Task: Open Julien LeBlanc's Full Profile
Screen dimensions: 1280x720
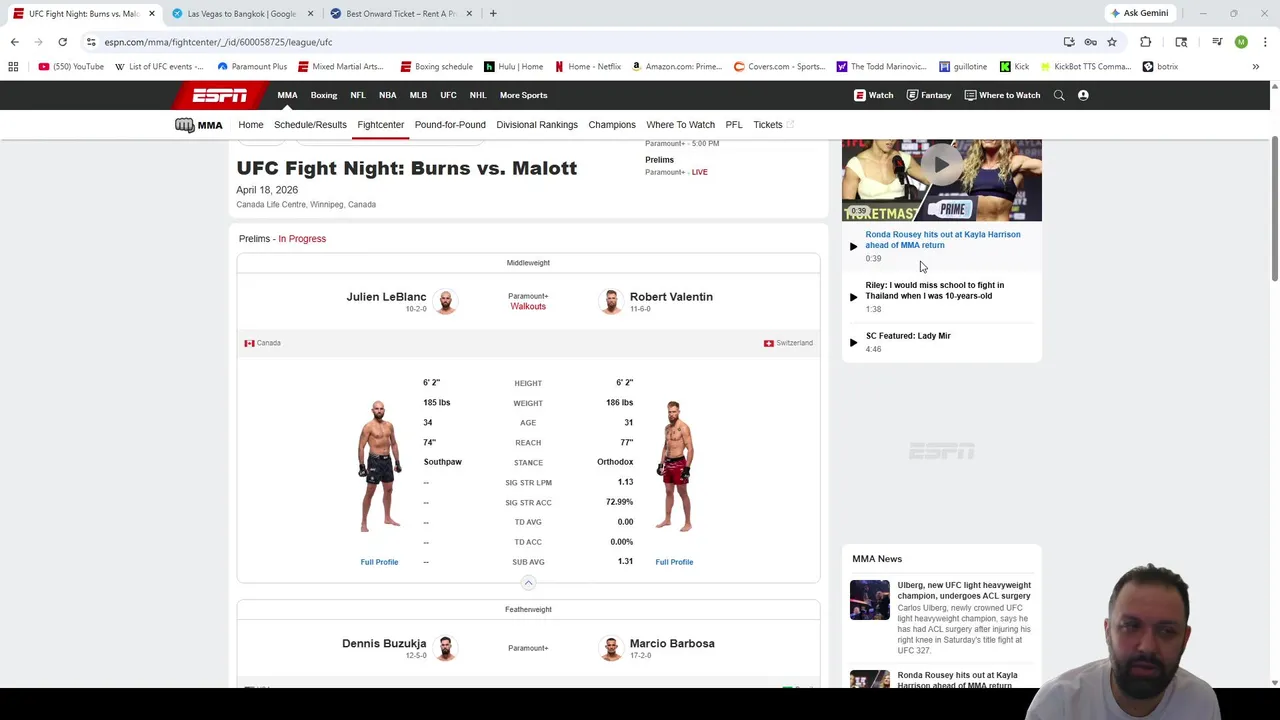Action: 379,562
